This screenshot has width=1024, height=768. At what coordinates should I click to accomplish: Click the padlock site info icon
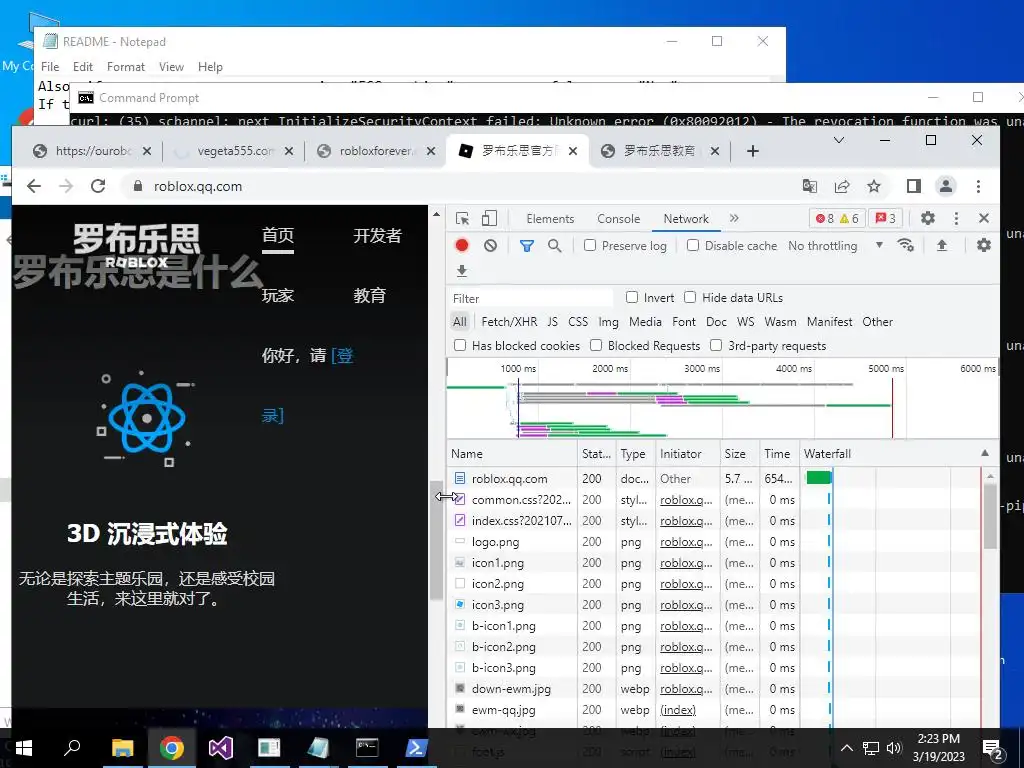pyautogui.click(x=137, y=186)
